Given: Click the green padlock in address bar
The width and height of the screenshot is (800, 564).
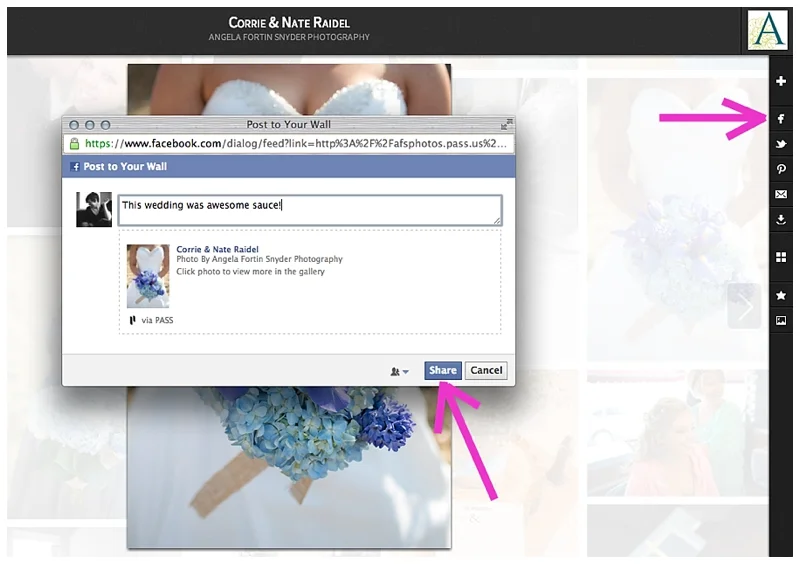Looking at the screenshot, I should [74, 143].
